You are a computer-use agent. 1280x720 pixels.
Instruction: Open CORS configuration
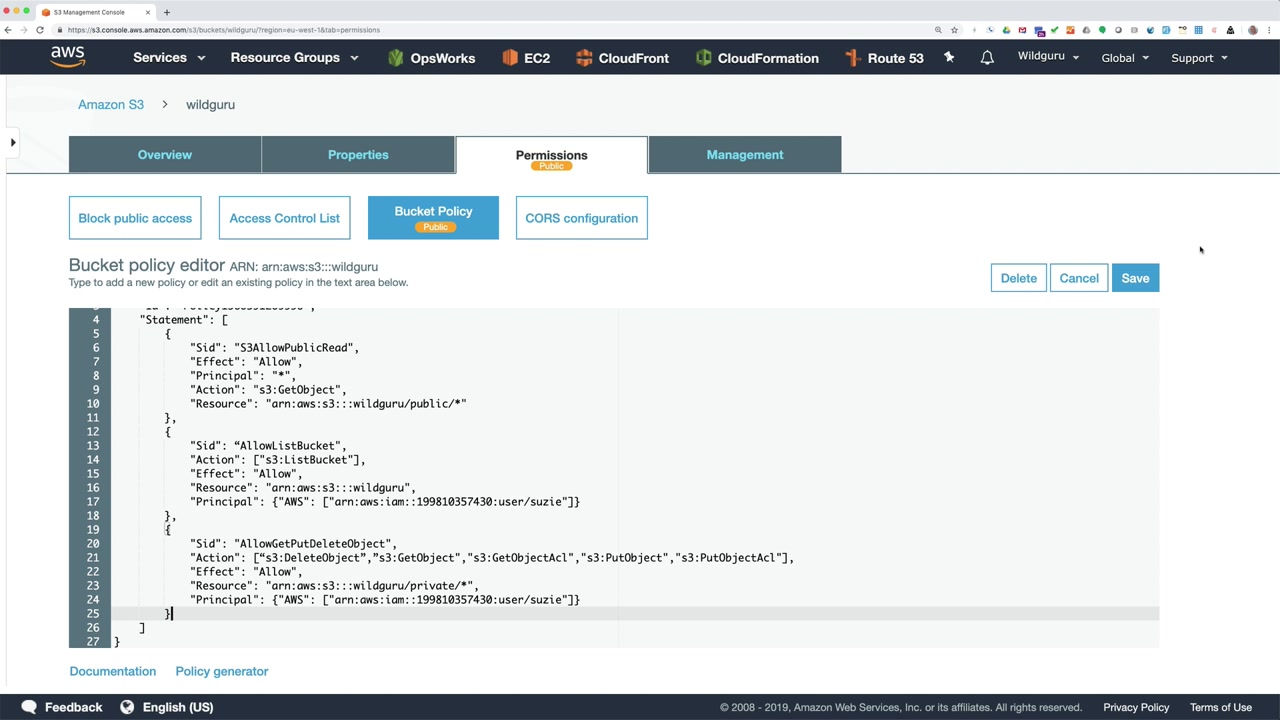click(x=581, y=218)
